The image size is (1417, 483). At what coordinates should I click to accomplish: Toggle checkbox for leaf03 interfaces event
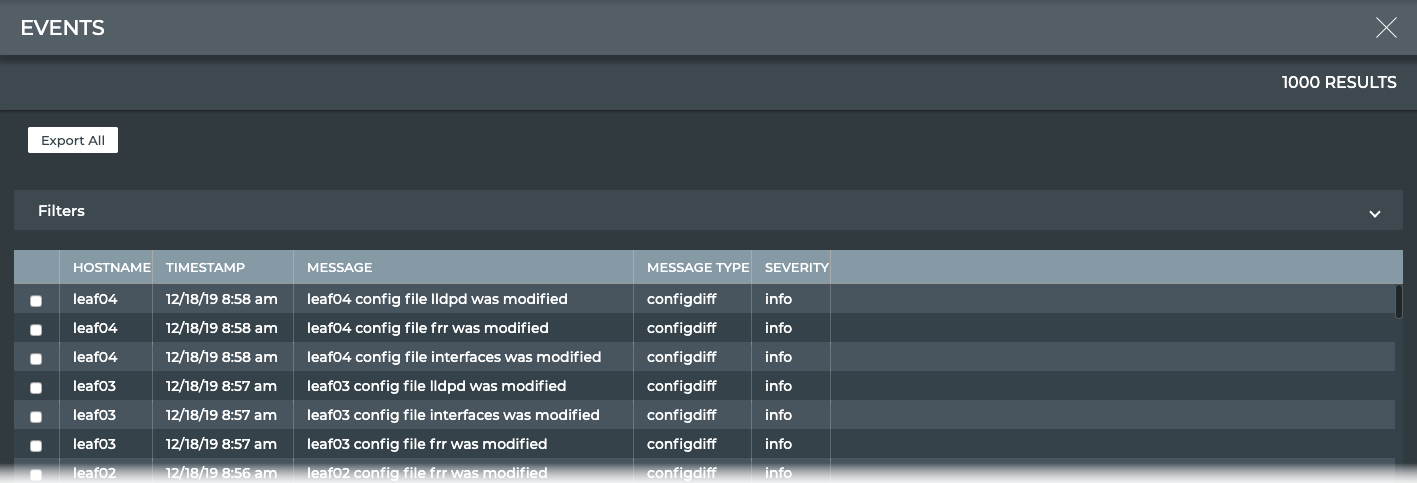[x=36, y=416]
